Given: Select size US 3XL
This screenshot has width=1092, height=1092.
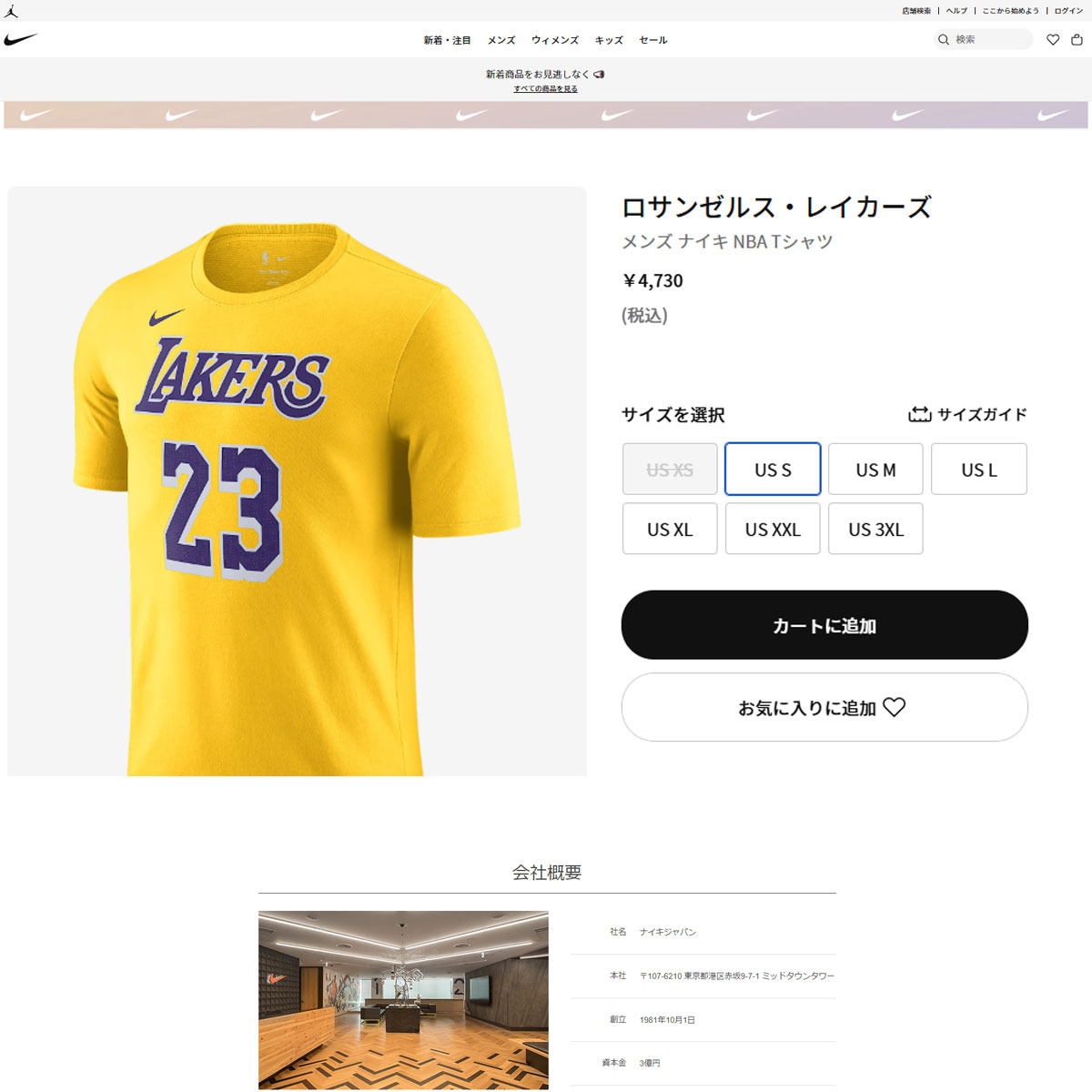Looking at the screenshot, I should point(875,529).
